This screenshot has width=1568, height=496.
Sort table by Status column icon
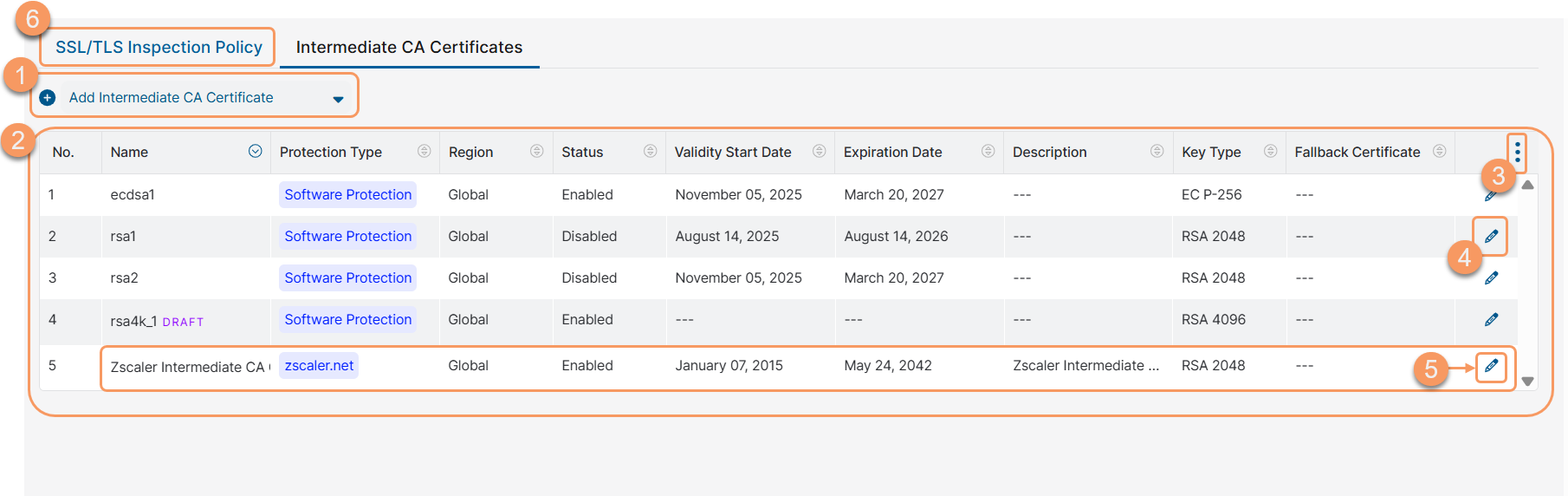(650, 151)
